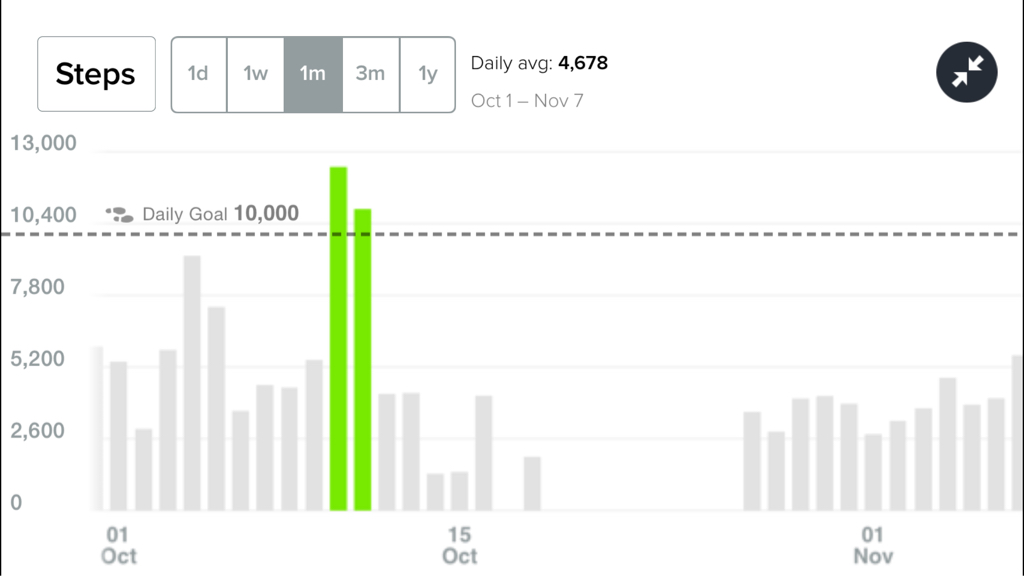Click the Oct 1 – Nov 7 date range
This screenshot has height=576, width=1024.
click(527, 101)
